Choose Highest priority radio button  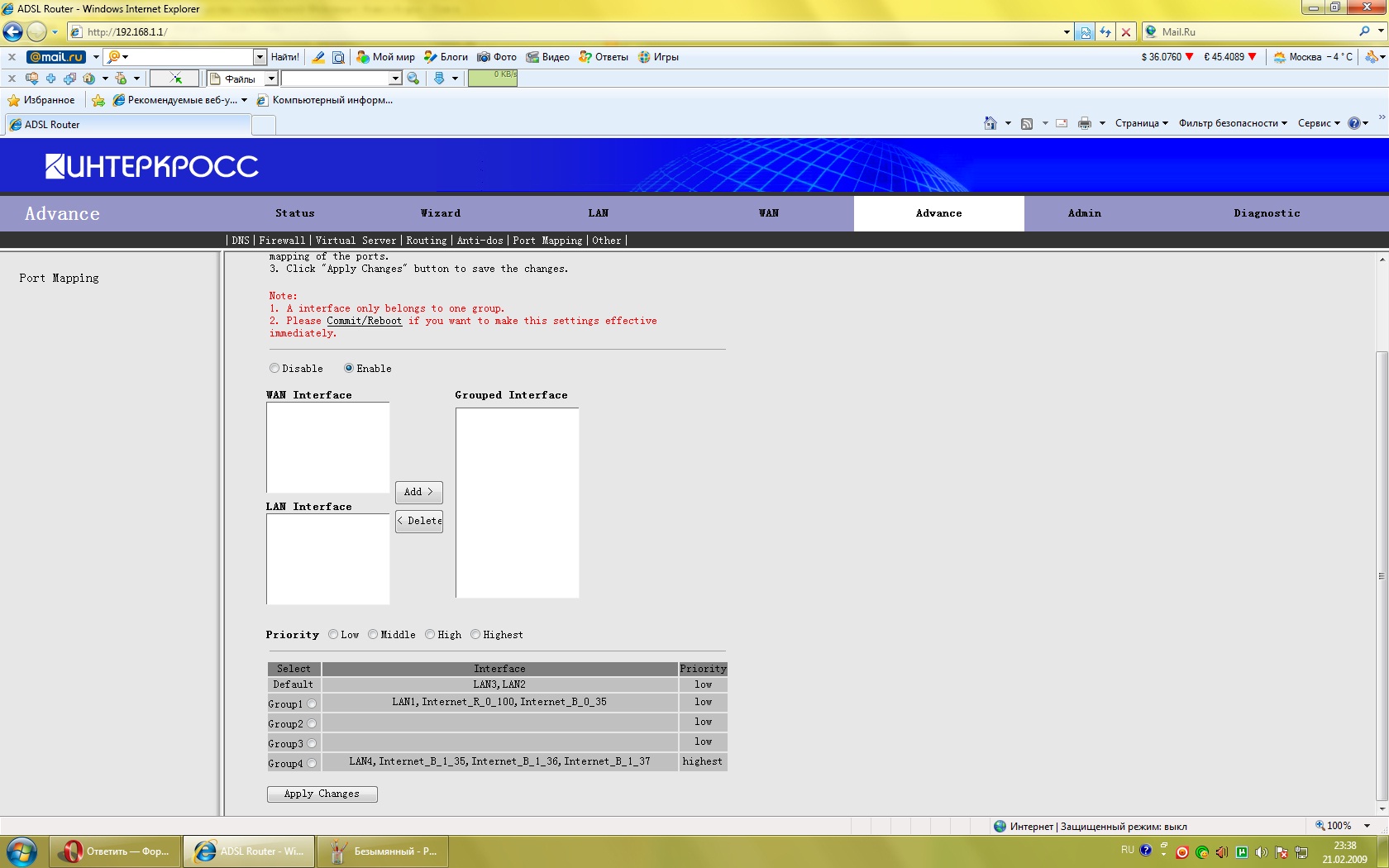pos(475,635)
